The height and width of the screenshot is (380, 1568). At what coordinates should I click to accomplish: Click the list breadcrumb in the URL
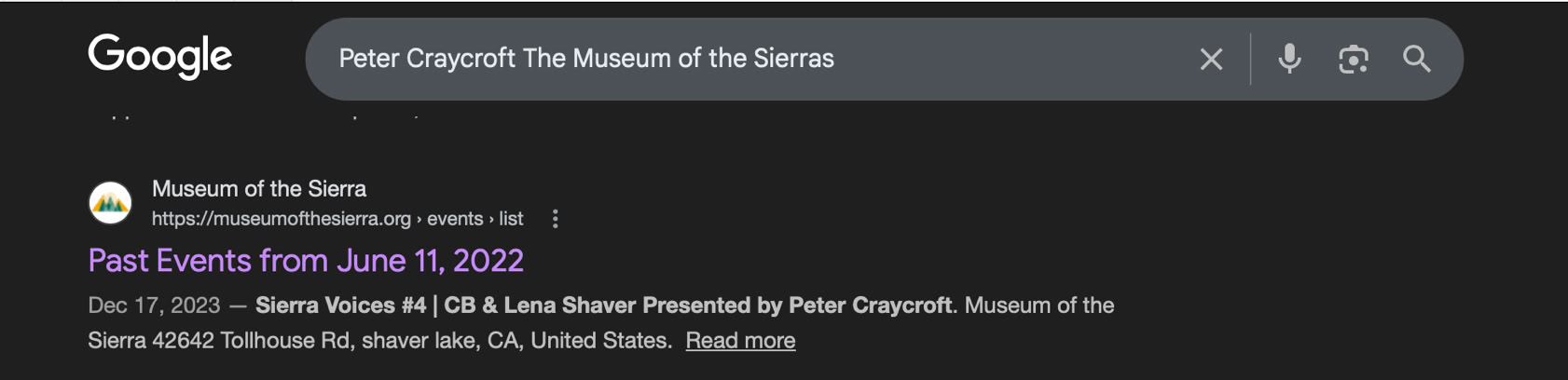tap(511, 219)
